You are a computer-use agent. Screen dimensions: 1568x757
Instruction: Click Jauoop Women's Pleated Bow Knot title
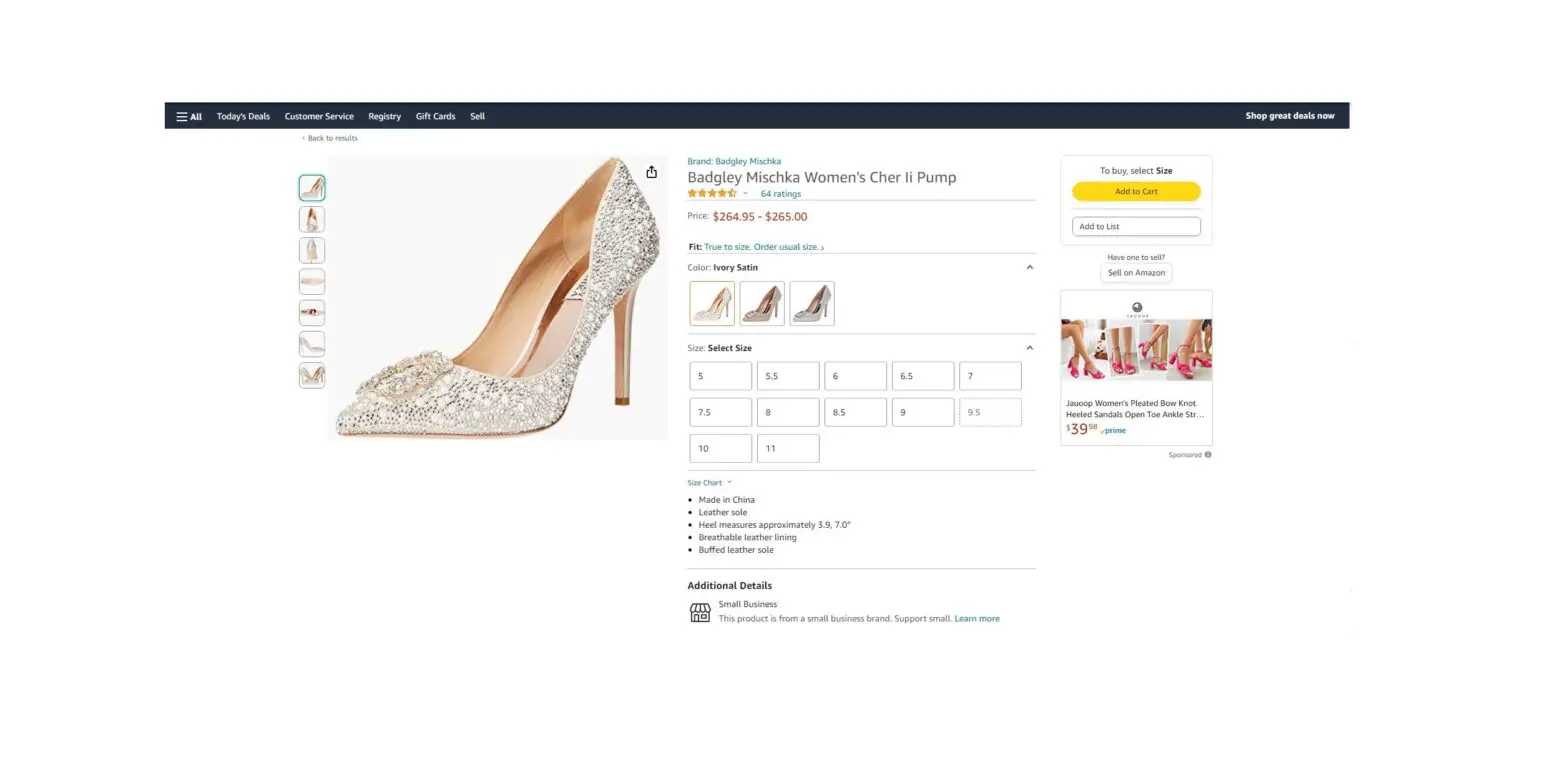tap(1135, 409)
